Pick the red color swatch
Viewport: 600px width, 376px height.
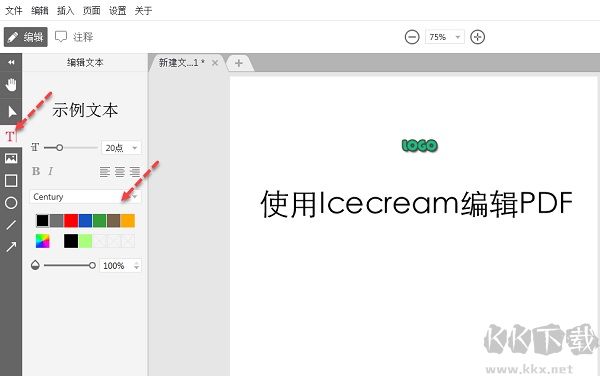point(71,221)
